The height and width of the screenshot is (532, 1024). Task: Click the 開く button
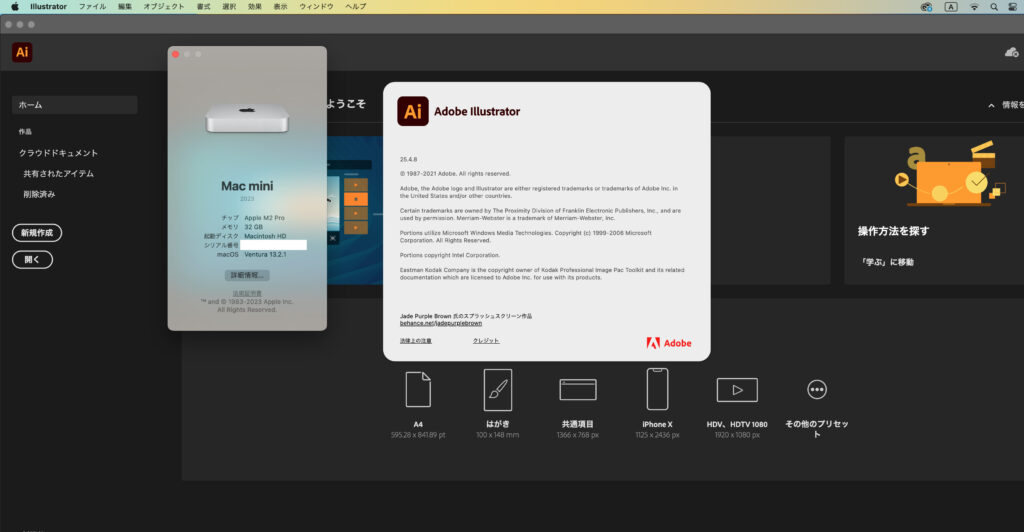32,259
